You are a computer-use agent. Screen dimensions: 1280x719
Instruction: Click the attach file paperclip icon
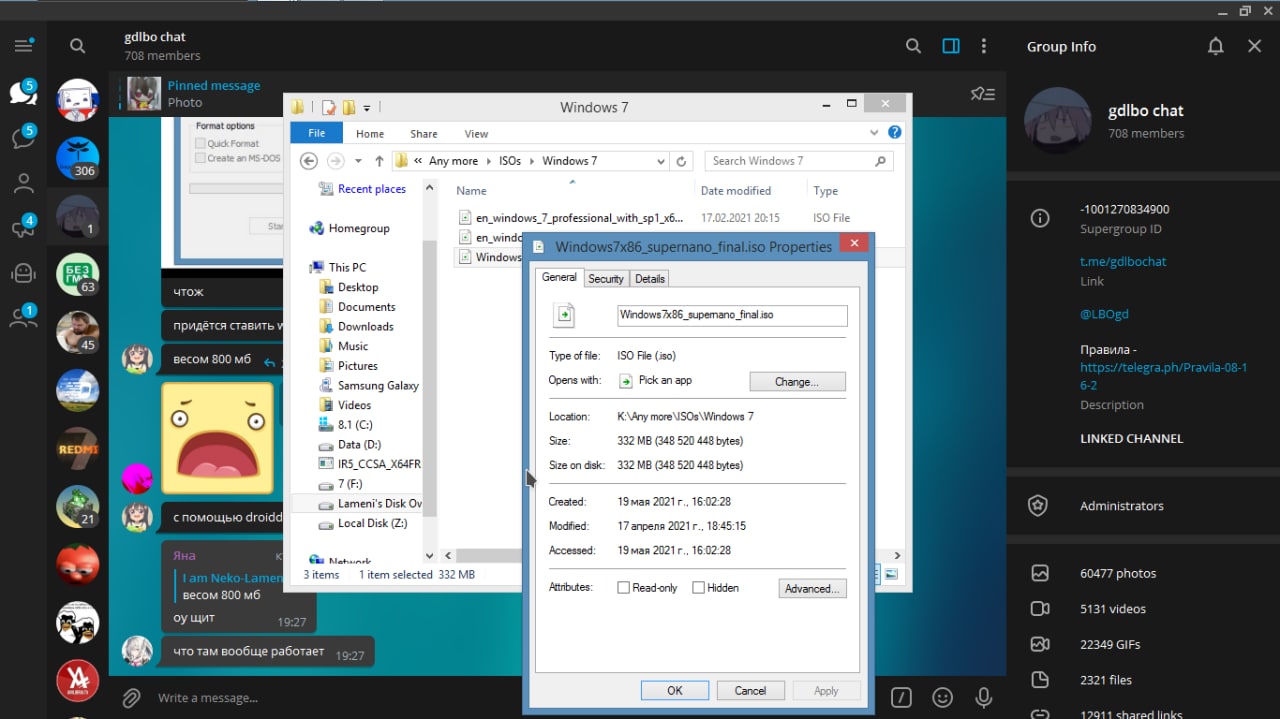131,697
